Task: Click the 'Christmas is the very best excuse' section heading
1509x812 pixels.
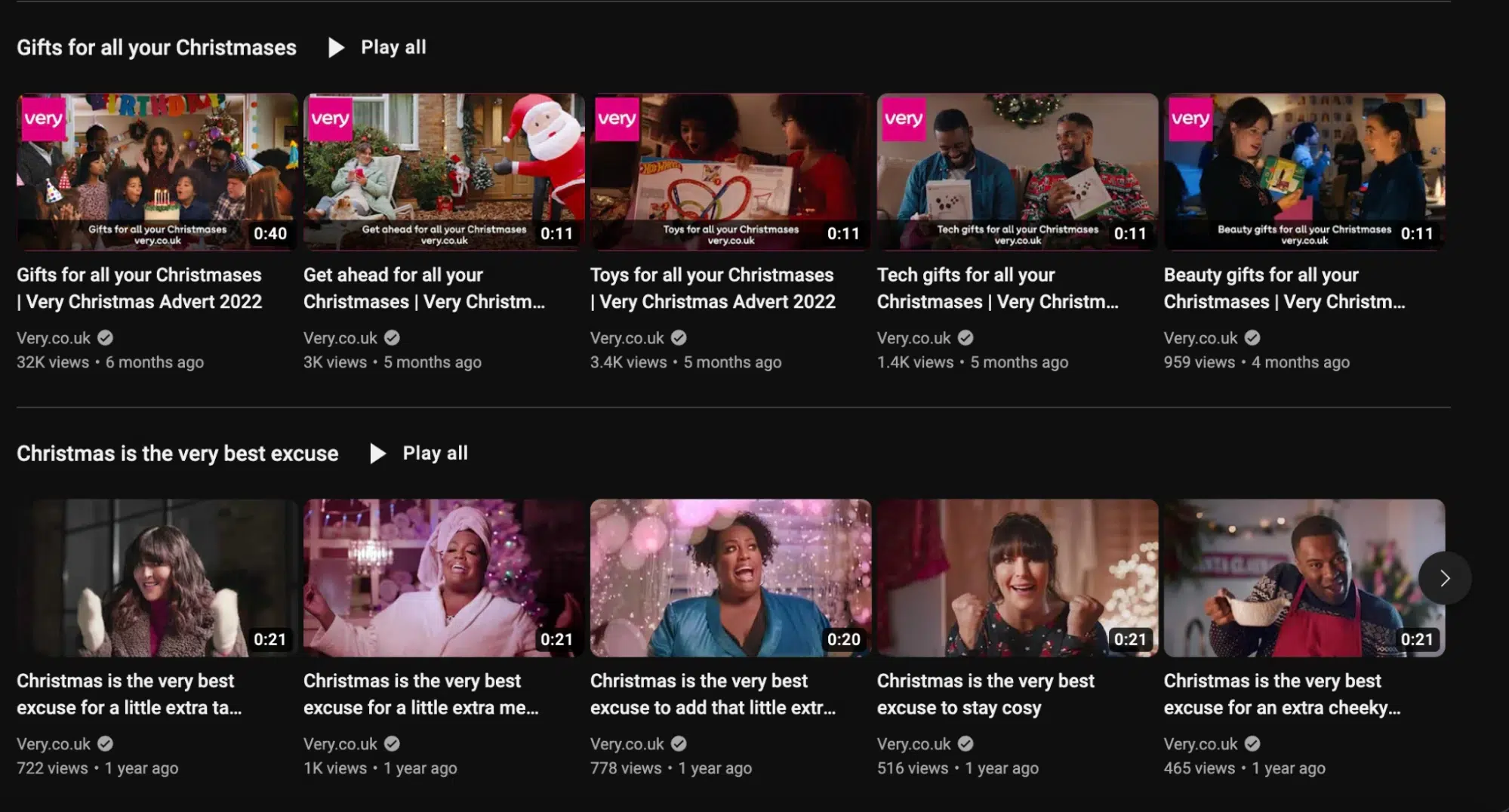Action: [x=177, y=454]
